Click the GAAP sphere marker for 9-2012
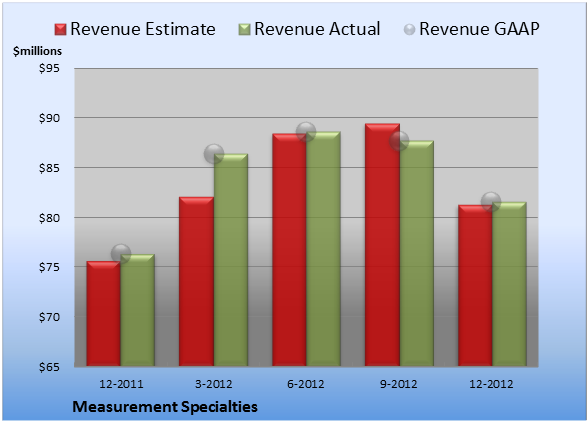 coord(399,141)
